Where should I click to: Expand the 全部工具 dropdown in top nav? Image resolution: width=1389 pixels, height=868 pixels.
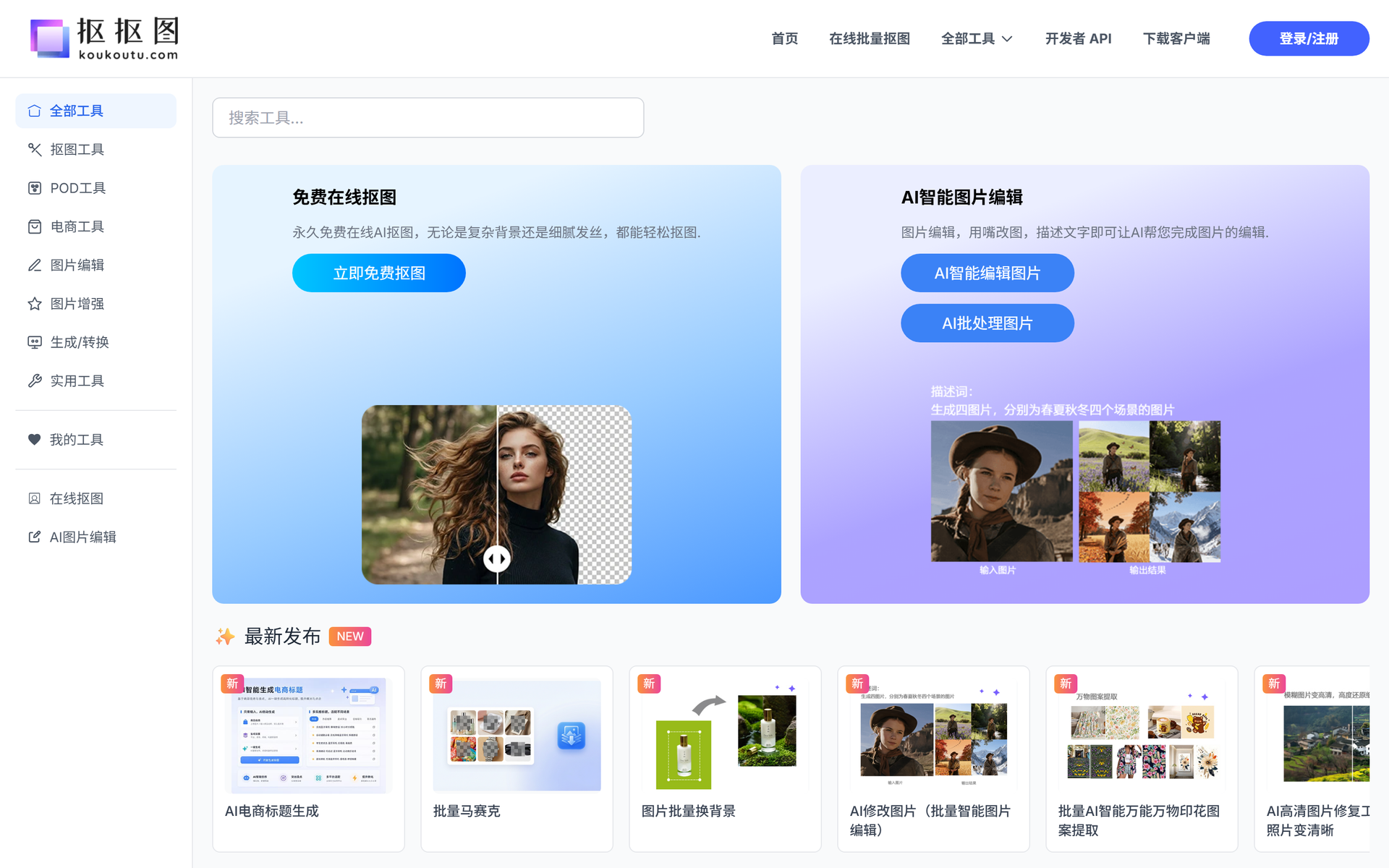977,38
